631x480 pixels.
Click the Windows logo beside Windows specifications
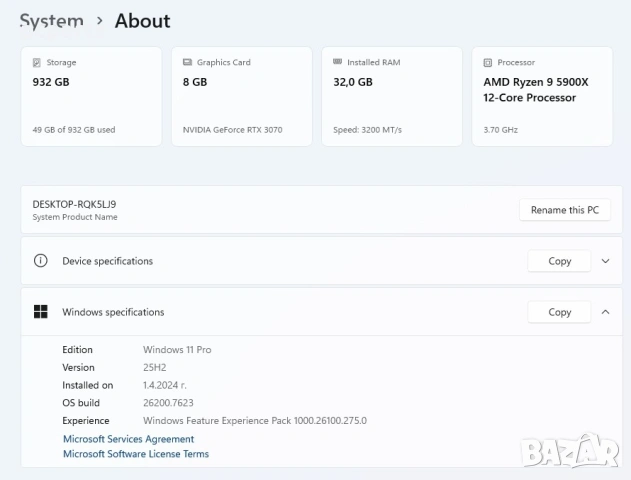coord(41,312)
